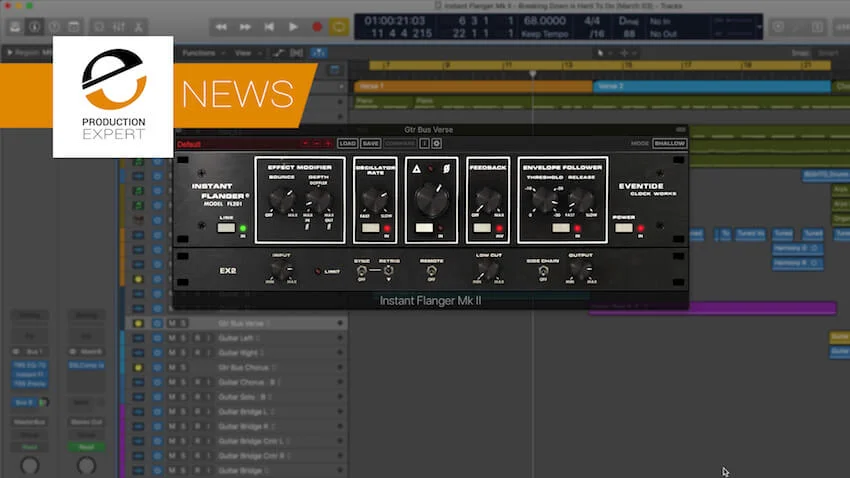Flip the SYNC toggle switch

tap(362, 271)
